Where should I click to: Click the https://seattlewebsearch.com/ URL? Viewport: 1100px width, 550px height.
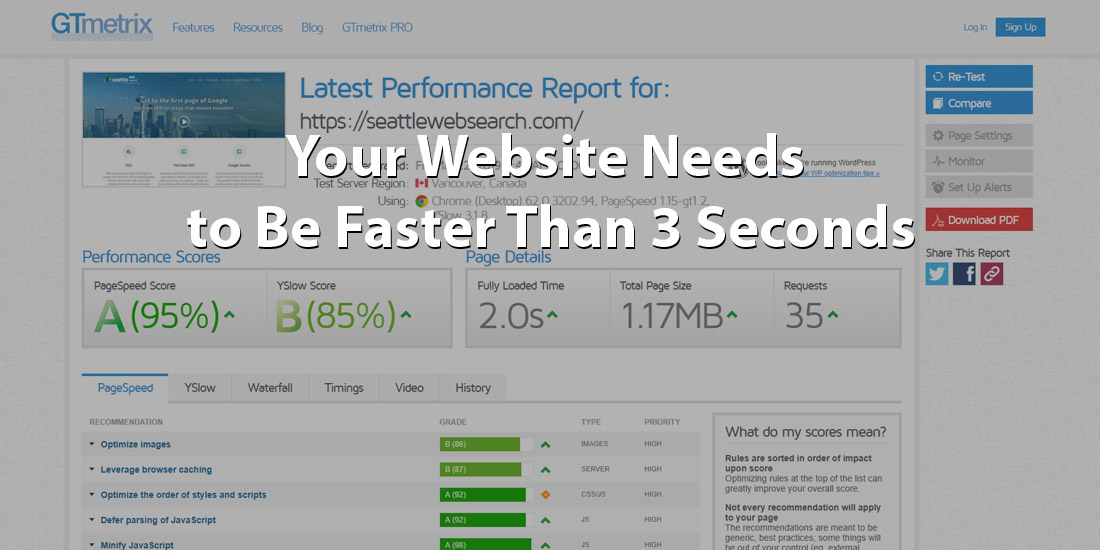441,121
